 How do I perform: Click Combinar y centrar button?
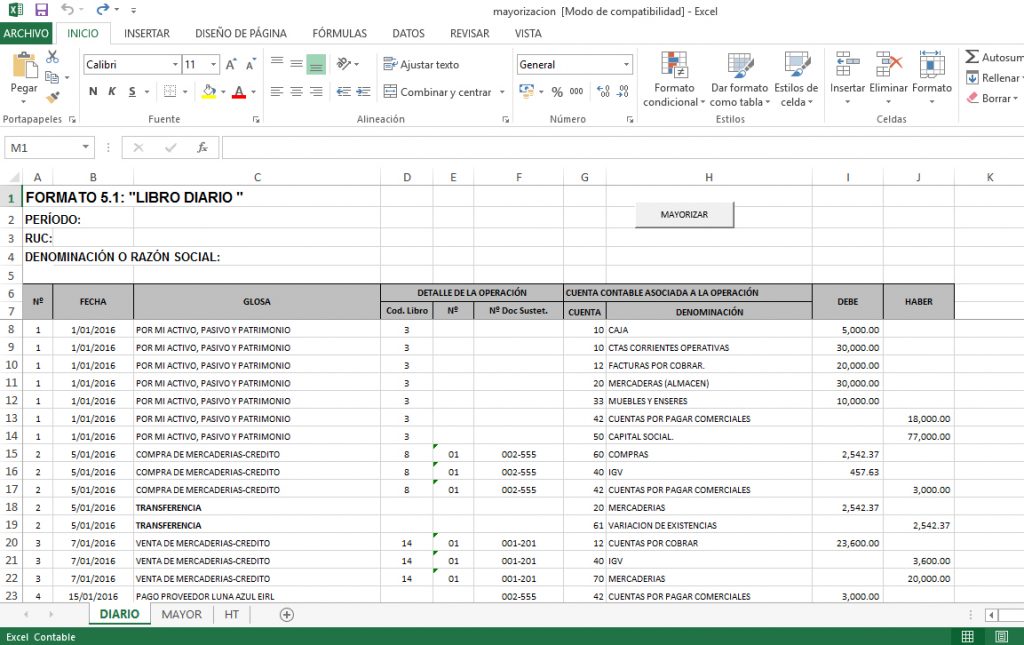(438, 92)
